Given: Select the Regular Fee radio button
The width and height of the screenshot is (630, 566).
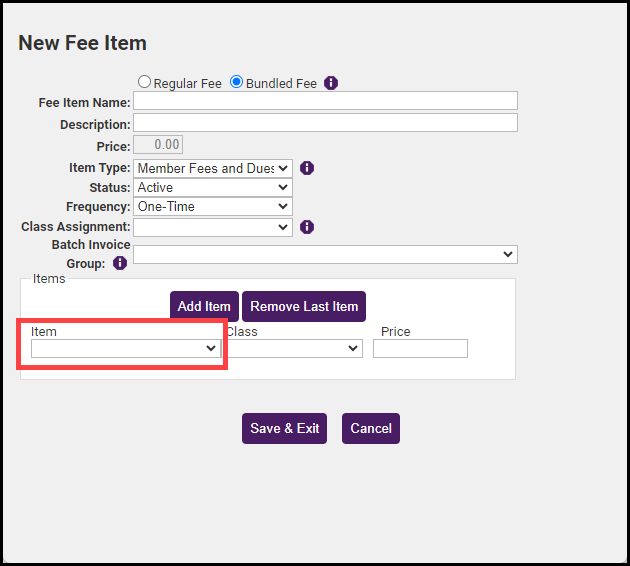Looking at the screenshot, I should point(145,83).
